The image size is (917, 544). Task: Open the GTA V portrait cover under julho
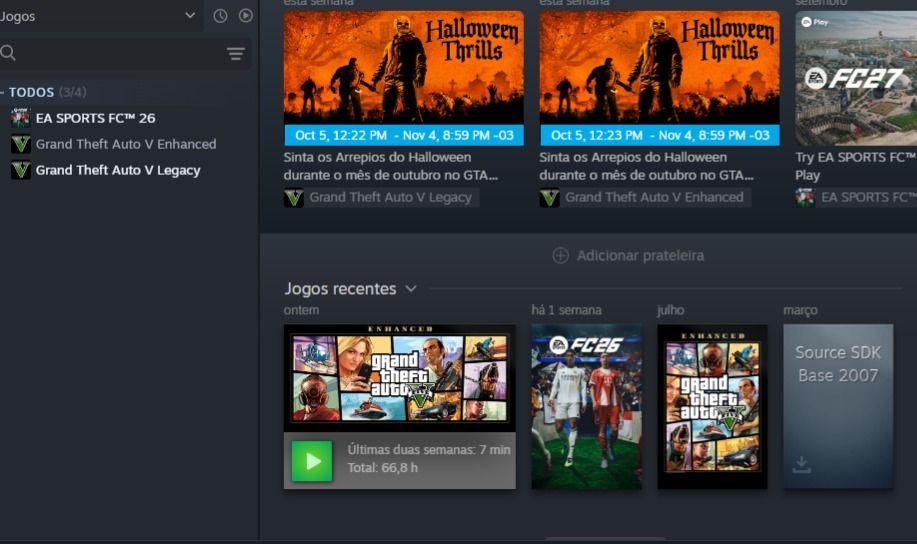point(712,407)
